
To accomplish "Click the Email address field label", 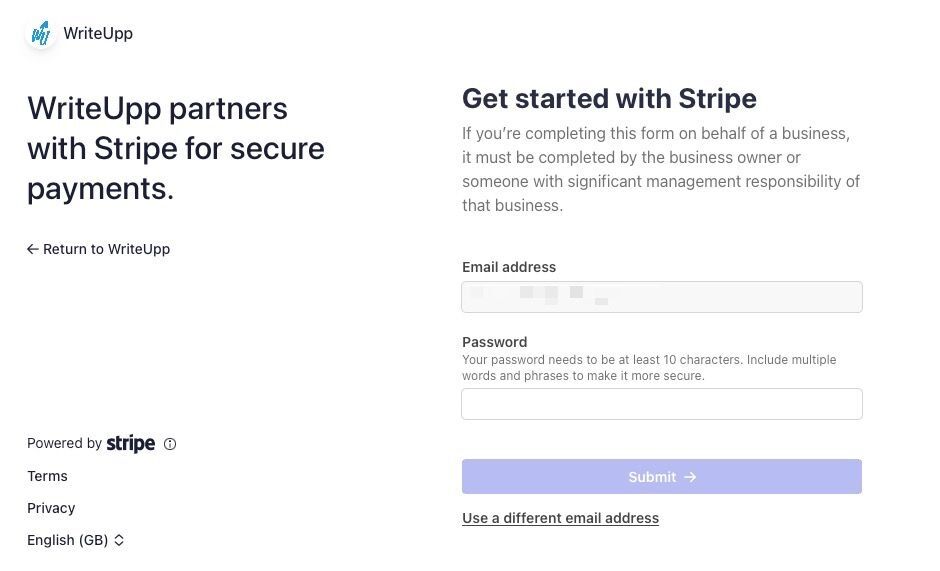I will tap(509, 267).
